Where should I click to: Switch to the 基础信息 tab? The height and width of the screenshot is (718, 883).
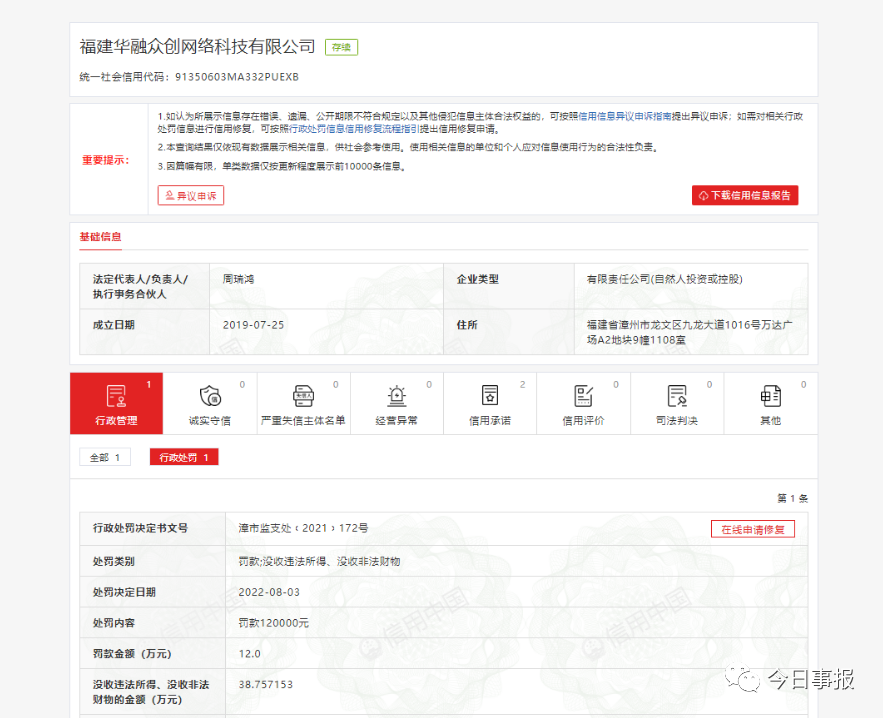[100, 237]
